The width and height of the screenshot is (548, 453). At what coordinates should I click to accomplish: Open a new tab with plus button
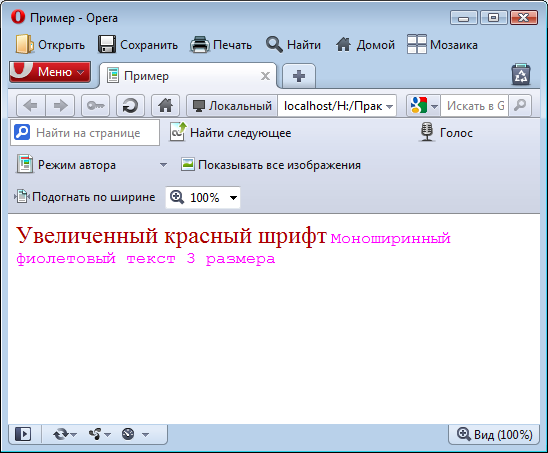[299, 76]
